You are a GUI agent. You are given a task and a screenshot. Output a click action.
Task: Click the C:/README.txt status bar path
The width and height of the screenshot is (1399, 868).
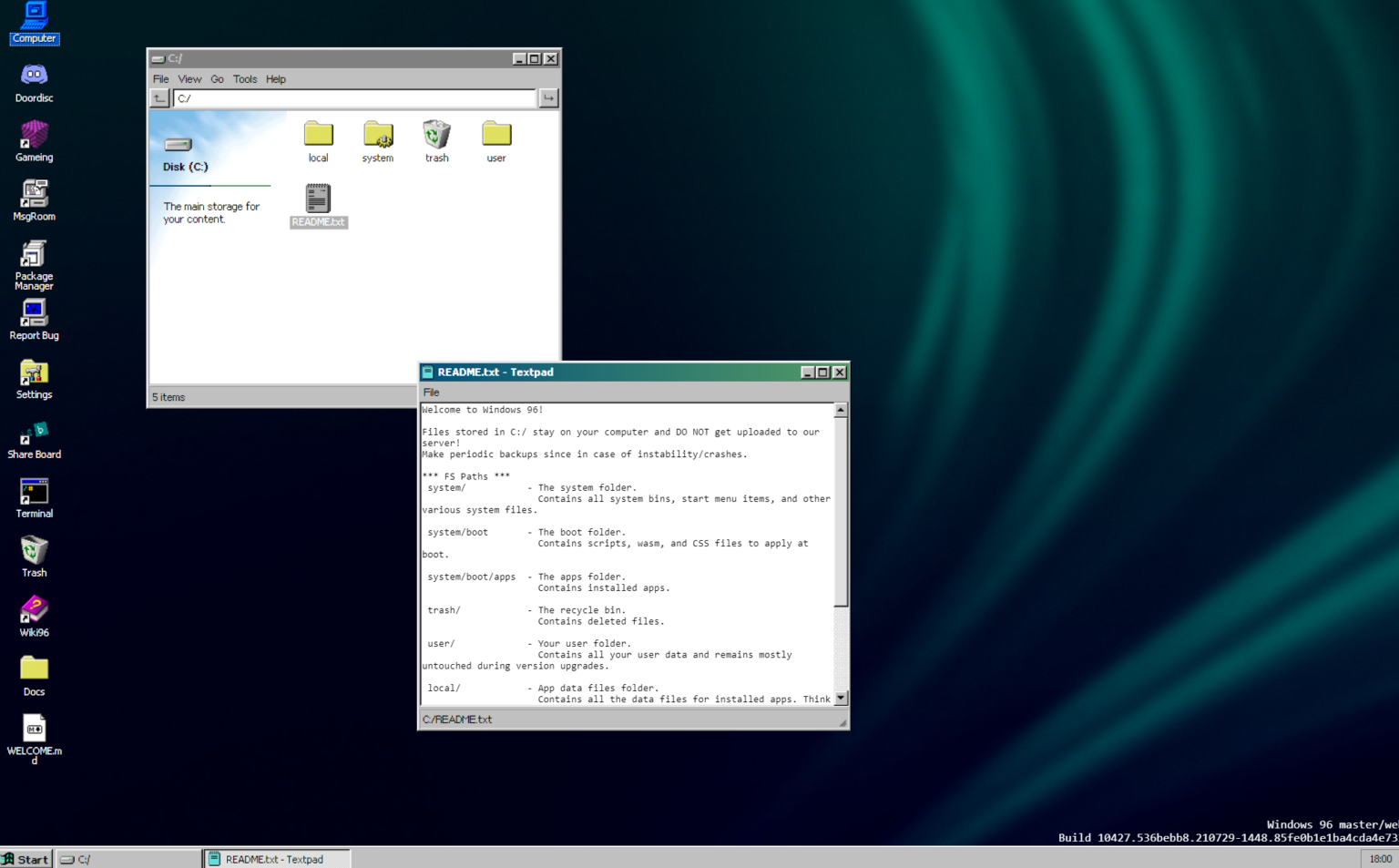click(457, 720)
